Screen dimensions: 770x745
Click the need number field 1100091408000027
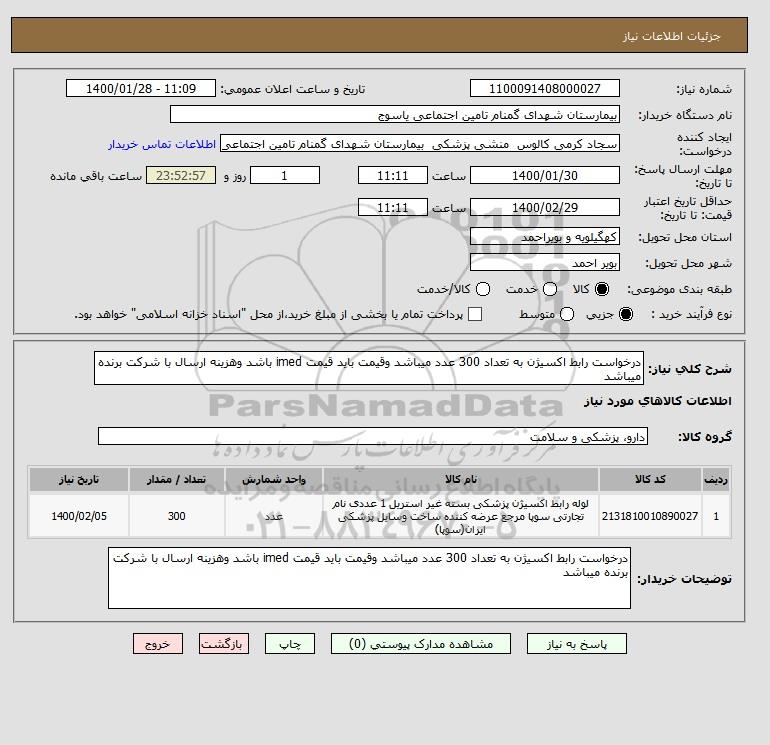[x=545, y=88]
